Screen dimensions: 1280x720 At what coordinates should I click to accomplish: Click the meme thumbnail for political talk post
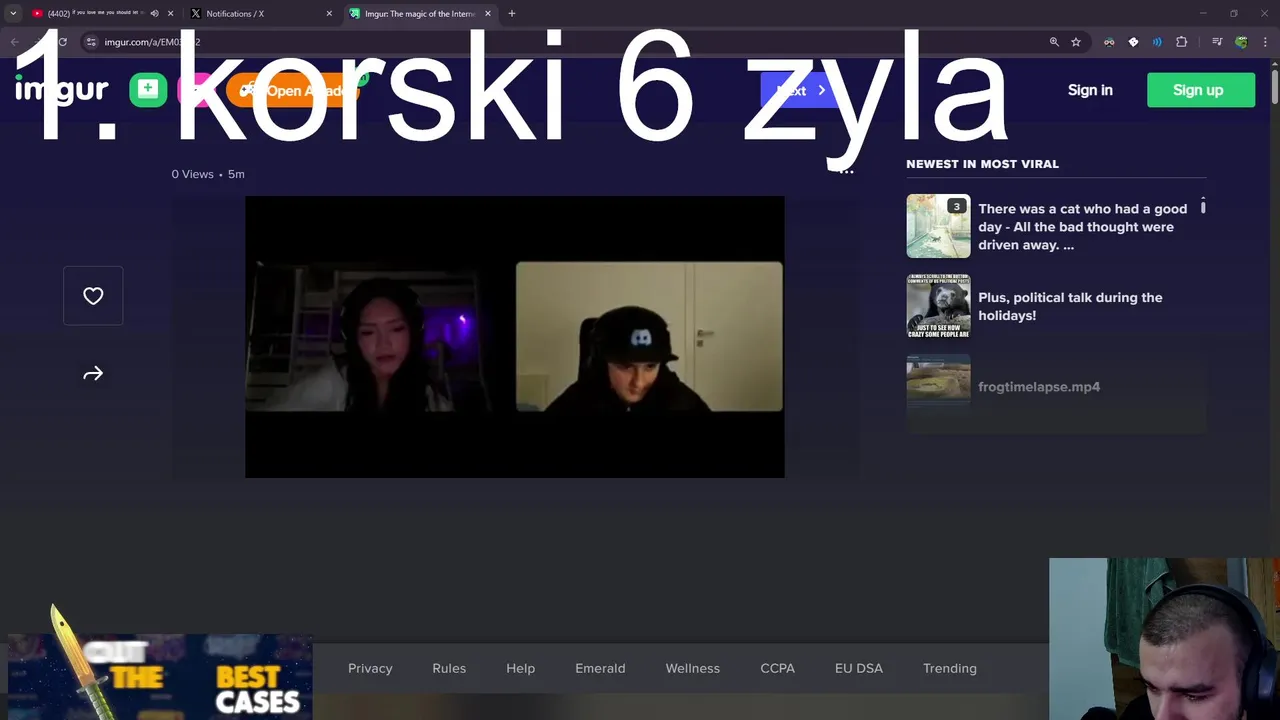tap(938, 306)
